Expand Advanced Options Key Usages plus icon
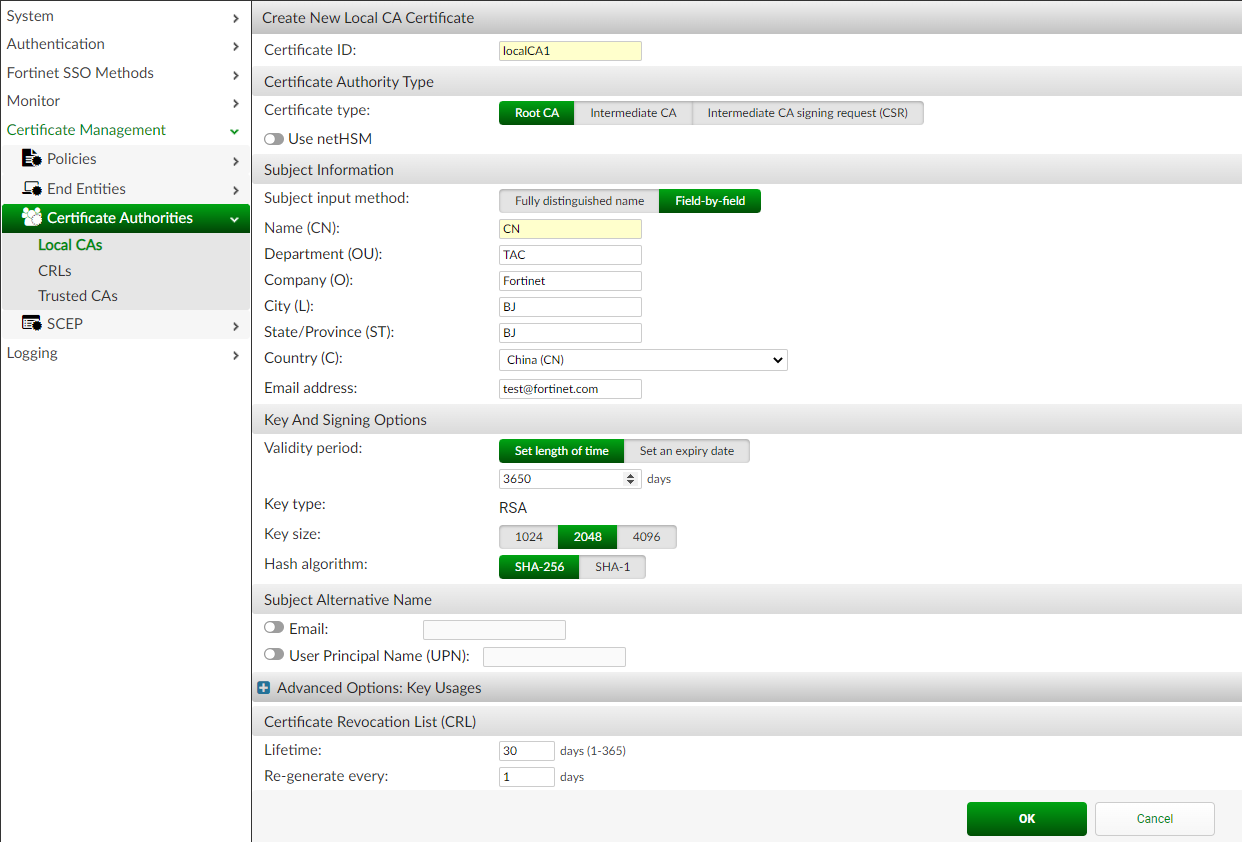This screenshot has width=1242, height=842. [264, 688]
